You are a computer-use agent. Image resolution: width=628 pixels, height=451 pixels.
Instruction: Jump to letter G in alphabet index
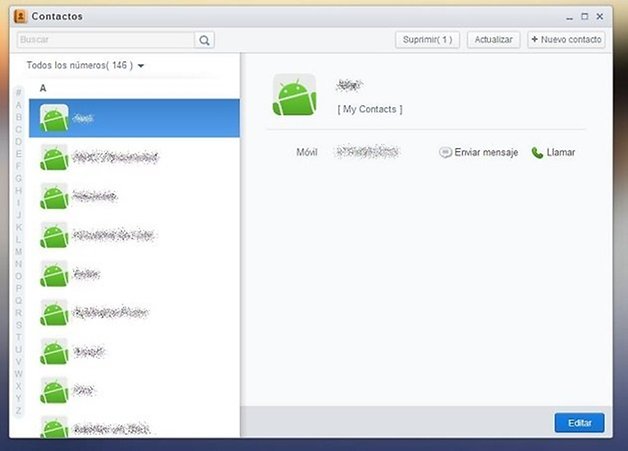point(18,178)
